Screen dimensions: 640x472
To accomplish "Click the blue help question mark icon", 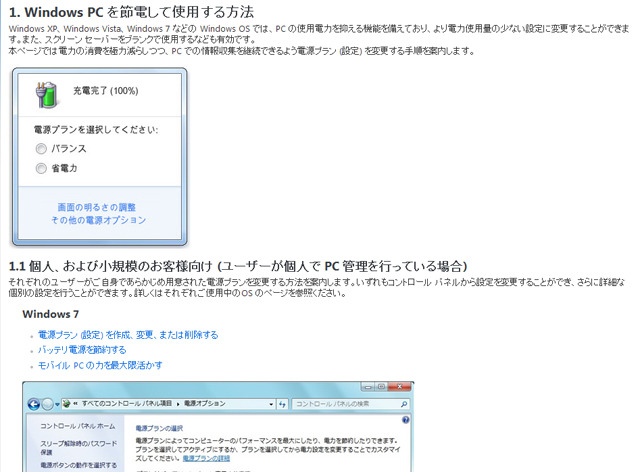I will tap(405, 420).
